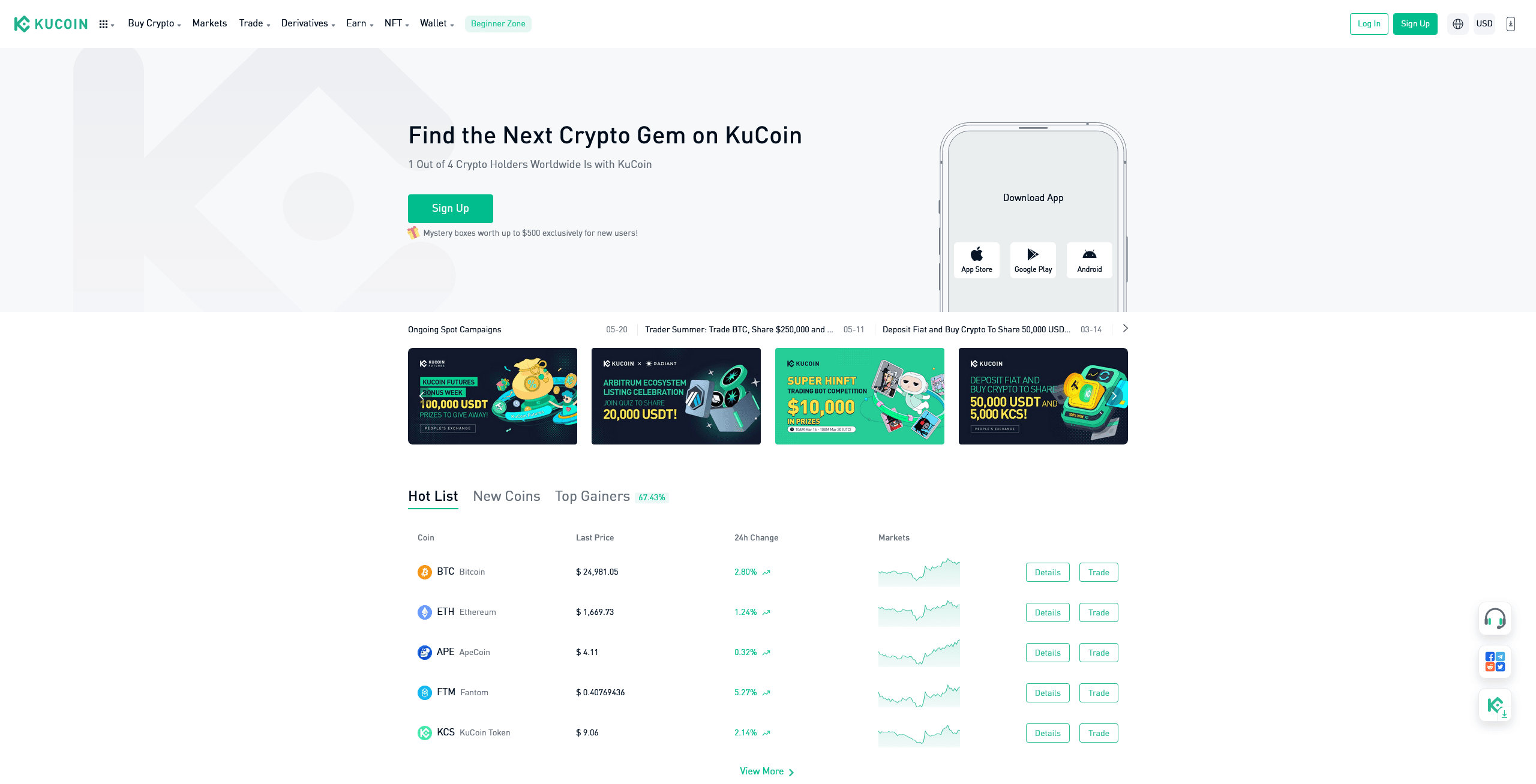The width and height of the screenshot is (1536, 784).
Task: Trade BTC Bitcoin
Action: (1099, 572)
